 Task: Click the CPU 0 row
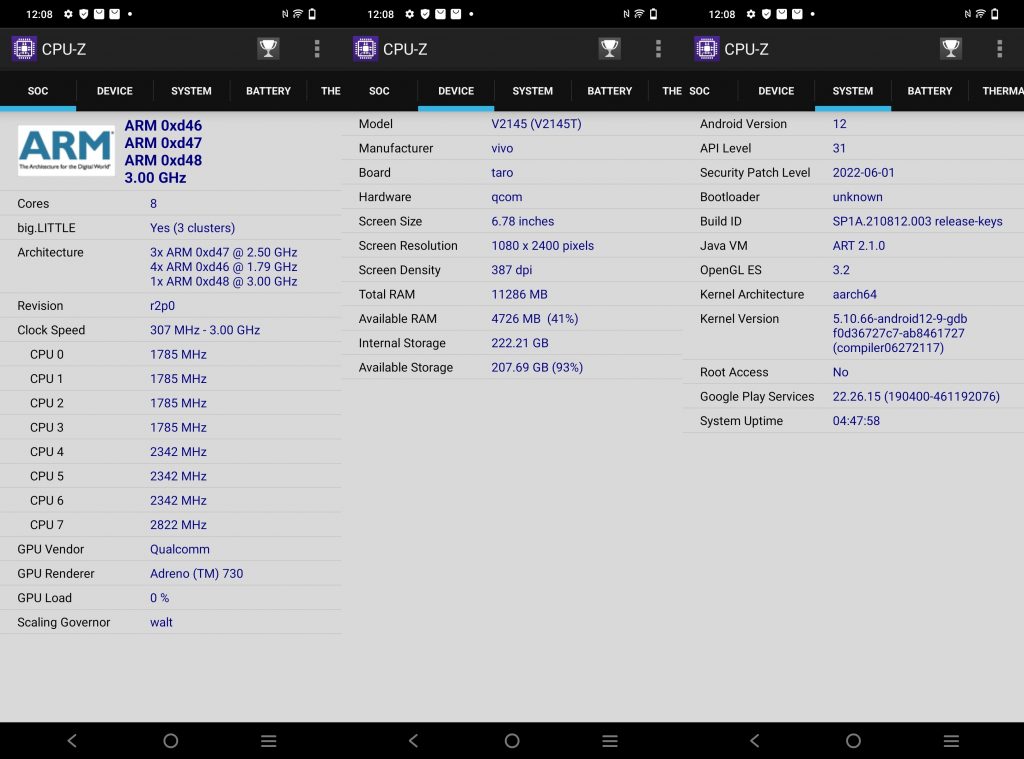(x=170, y=354)
